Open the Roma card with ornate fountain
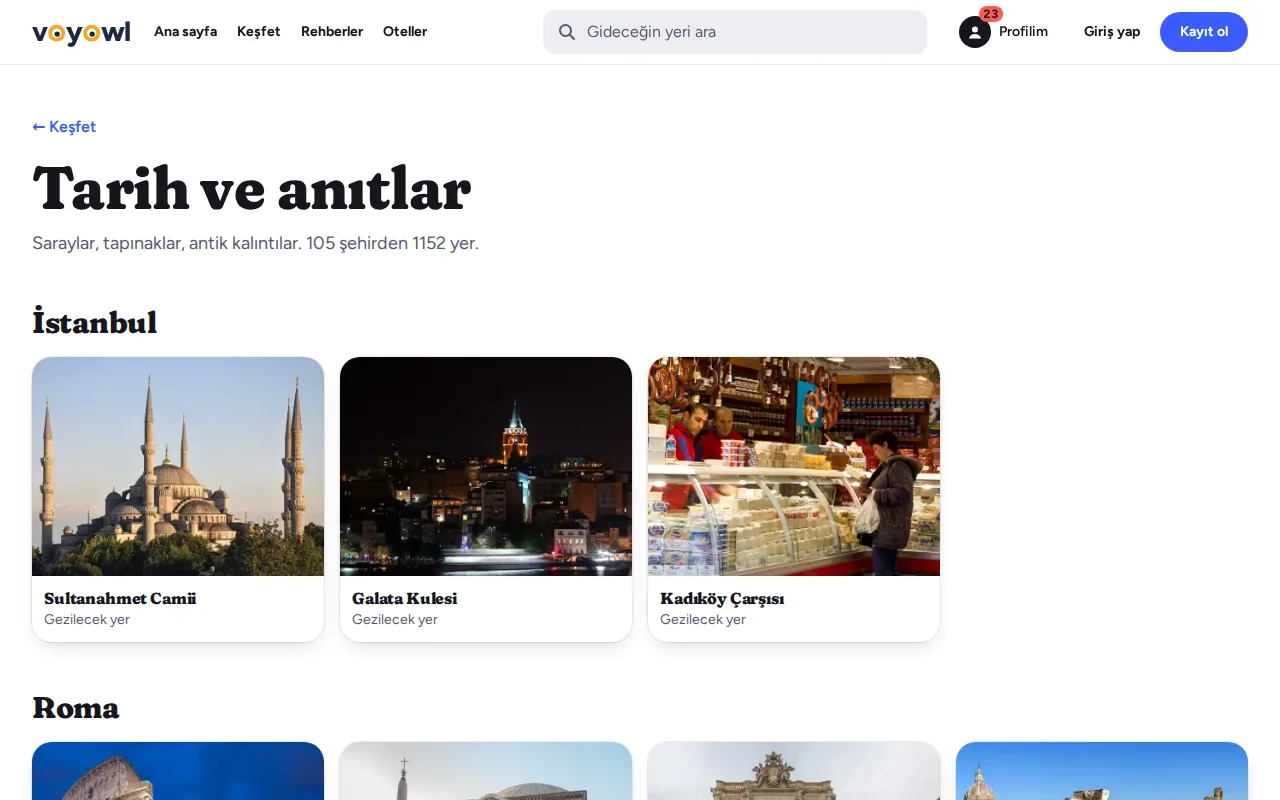The width and height of the screenshot is (1280, 800). (794, 771)
